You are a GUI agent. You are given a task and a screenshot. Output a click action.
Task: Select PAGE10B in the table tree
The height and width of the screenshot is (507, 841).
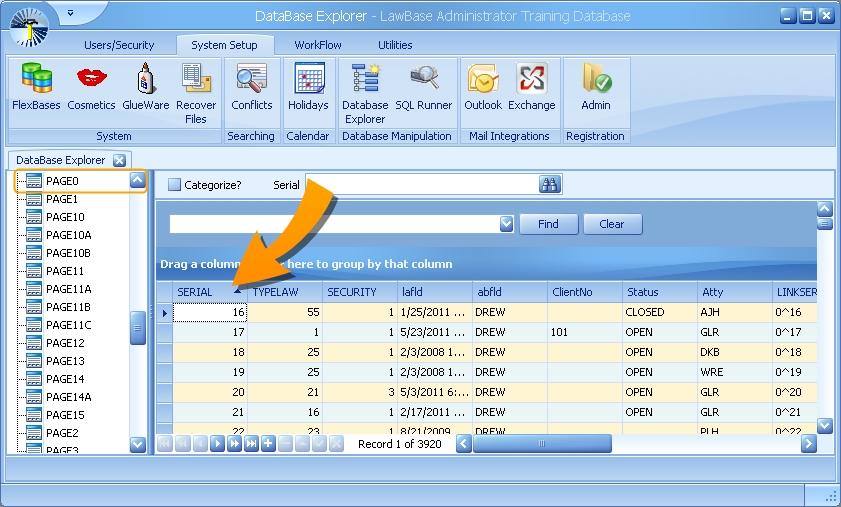68,253
